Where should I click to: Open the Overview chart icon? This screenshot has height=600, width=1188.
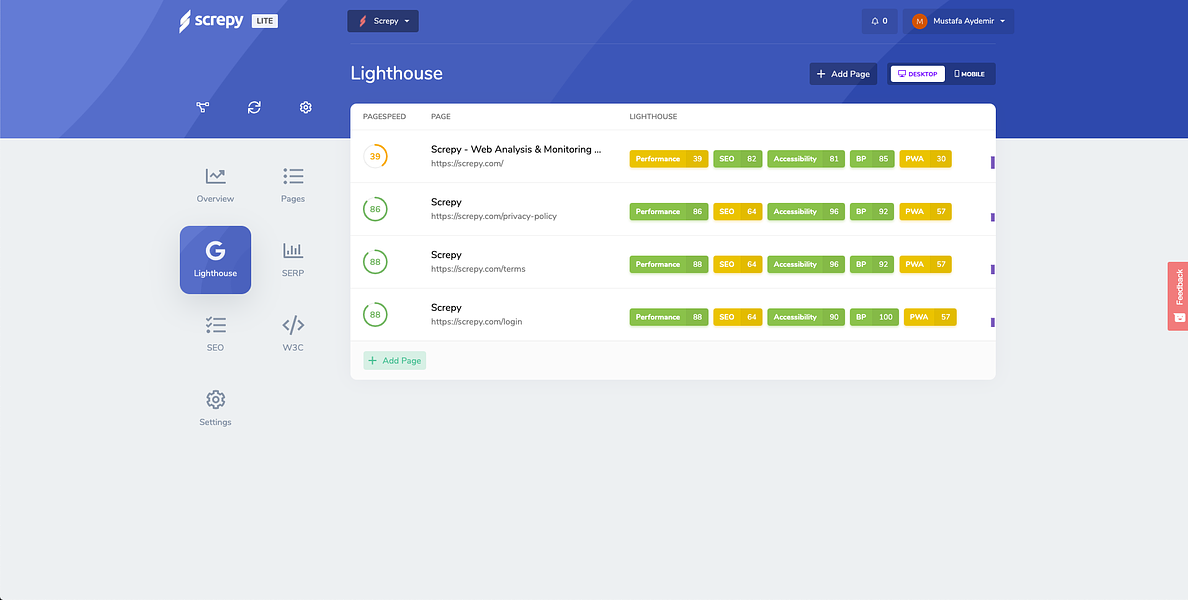215,177
